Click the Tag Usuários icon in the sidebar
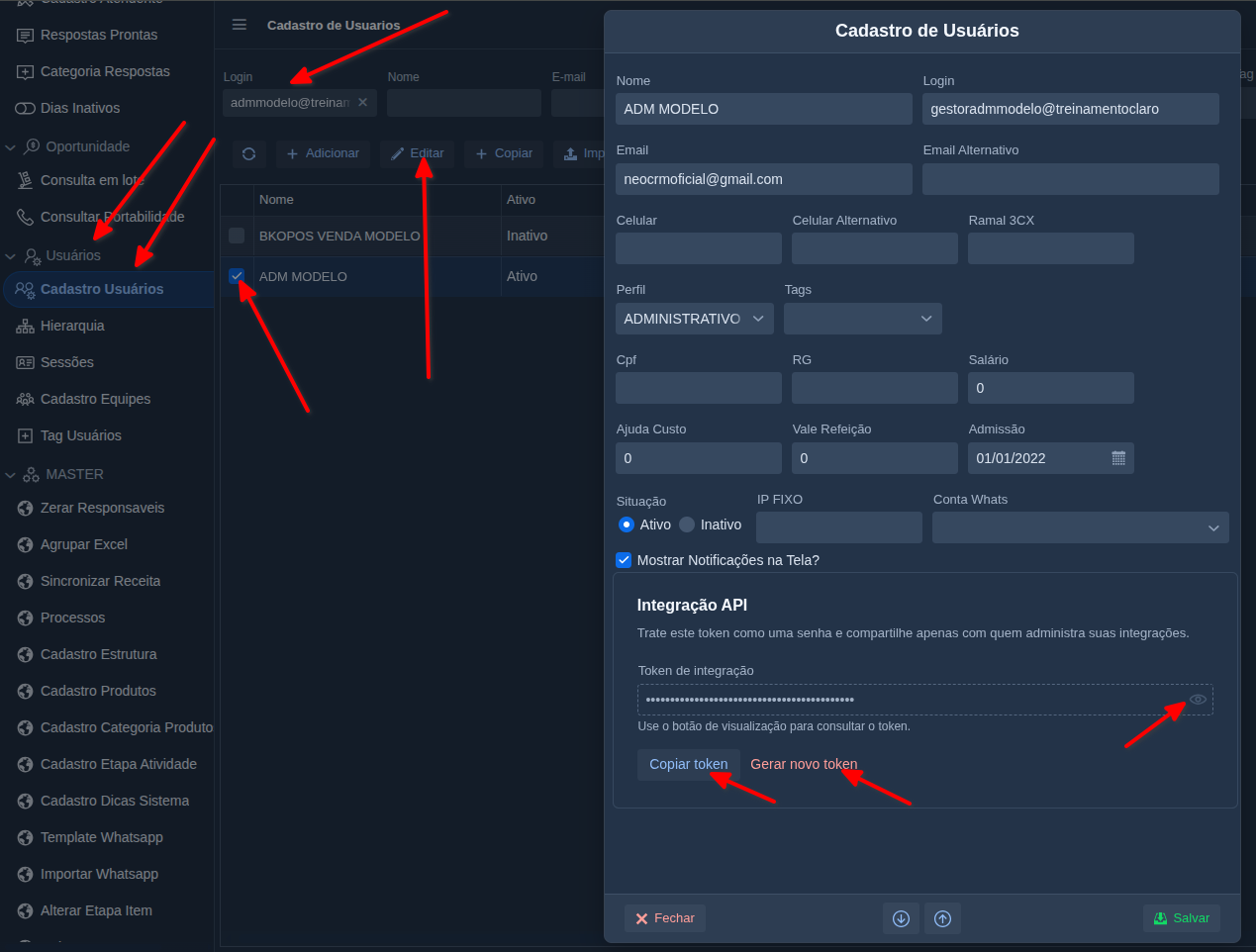Screen dimensions: 1256x952 point(25,436)
